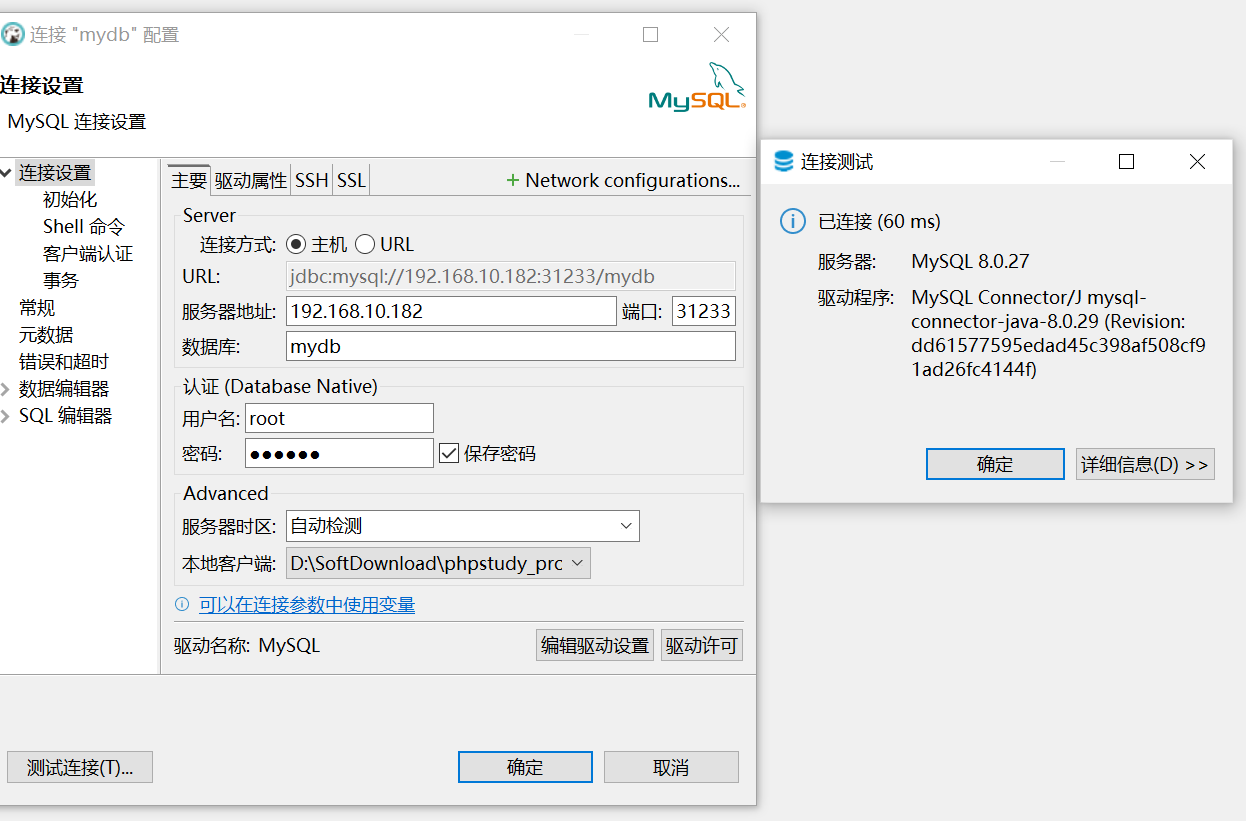Select 事务 in the left tree
The width and height of the screenshot is (1246, 821).
click(x=61, y=281)
